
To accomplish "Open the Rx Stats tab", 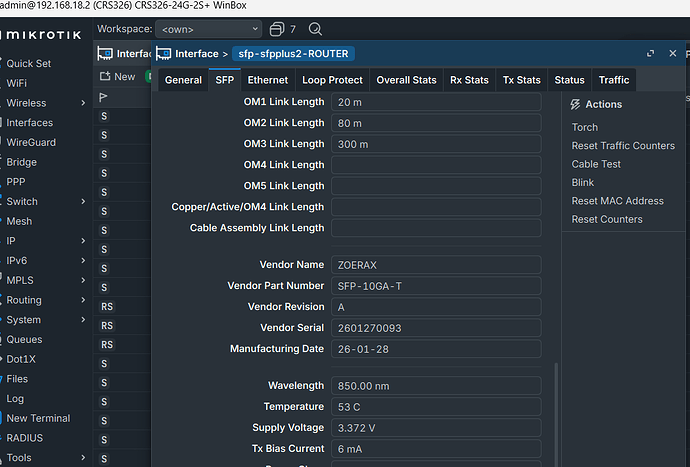I will tap(469, 80).
